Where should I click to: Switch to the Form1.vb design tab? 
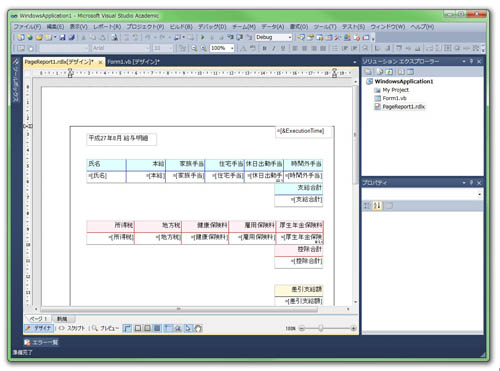pos(133,62)
